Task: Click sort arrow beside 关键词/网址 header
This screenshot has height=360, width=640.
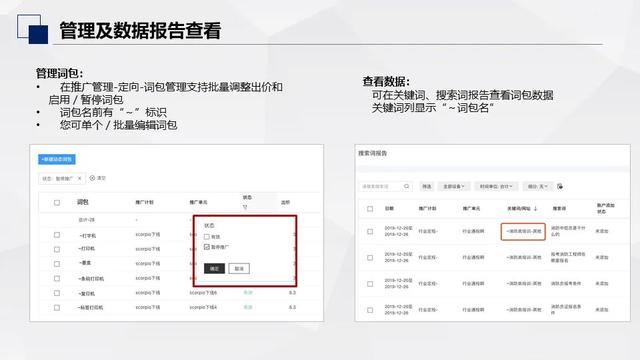Action: tap(536, 209)
